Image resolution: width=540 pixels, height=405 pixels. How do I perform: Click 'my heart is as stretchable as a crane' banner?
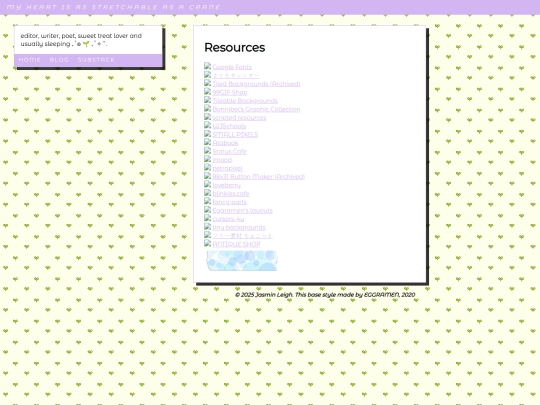tap(115, 7)
